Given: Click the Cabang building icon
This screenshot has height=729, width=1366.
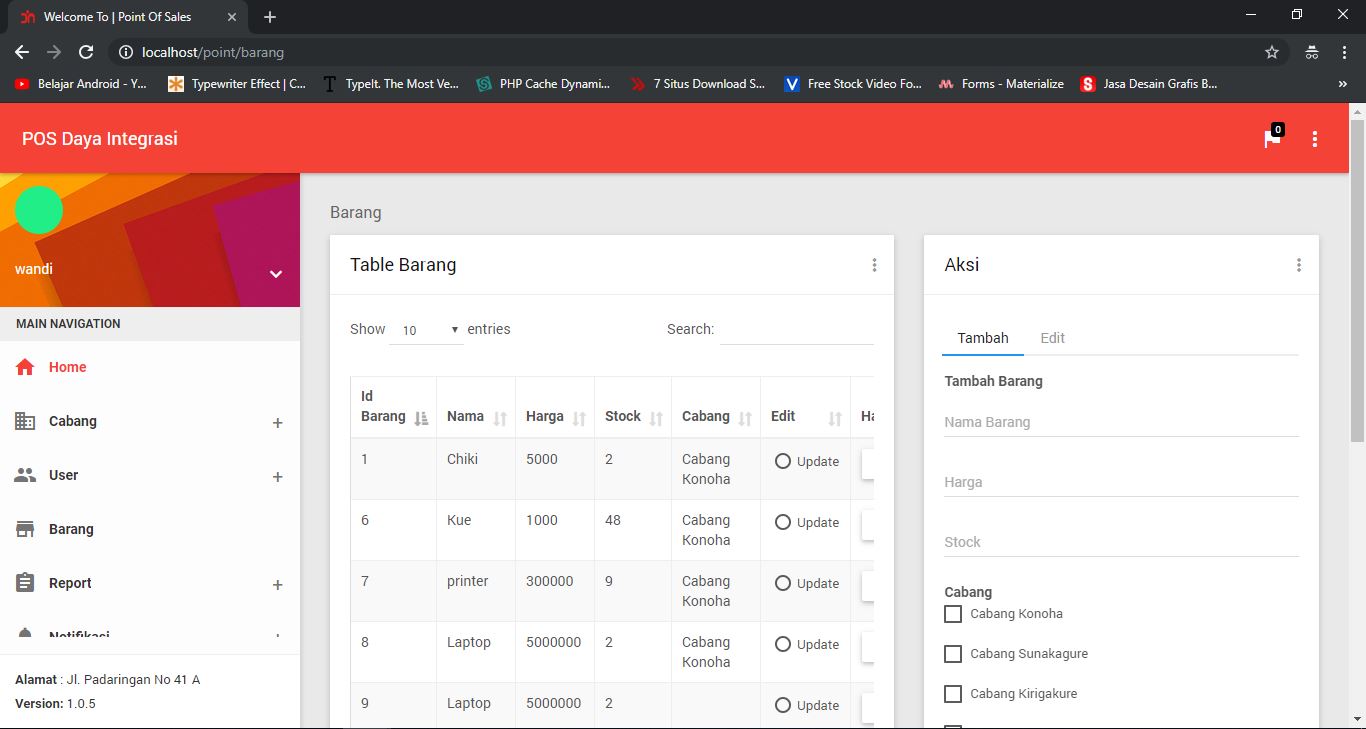Looking at the screenshot, I should point(26,421).
